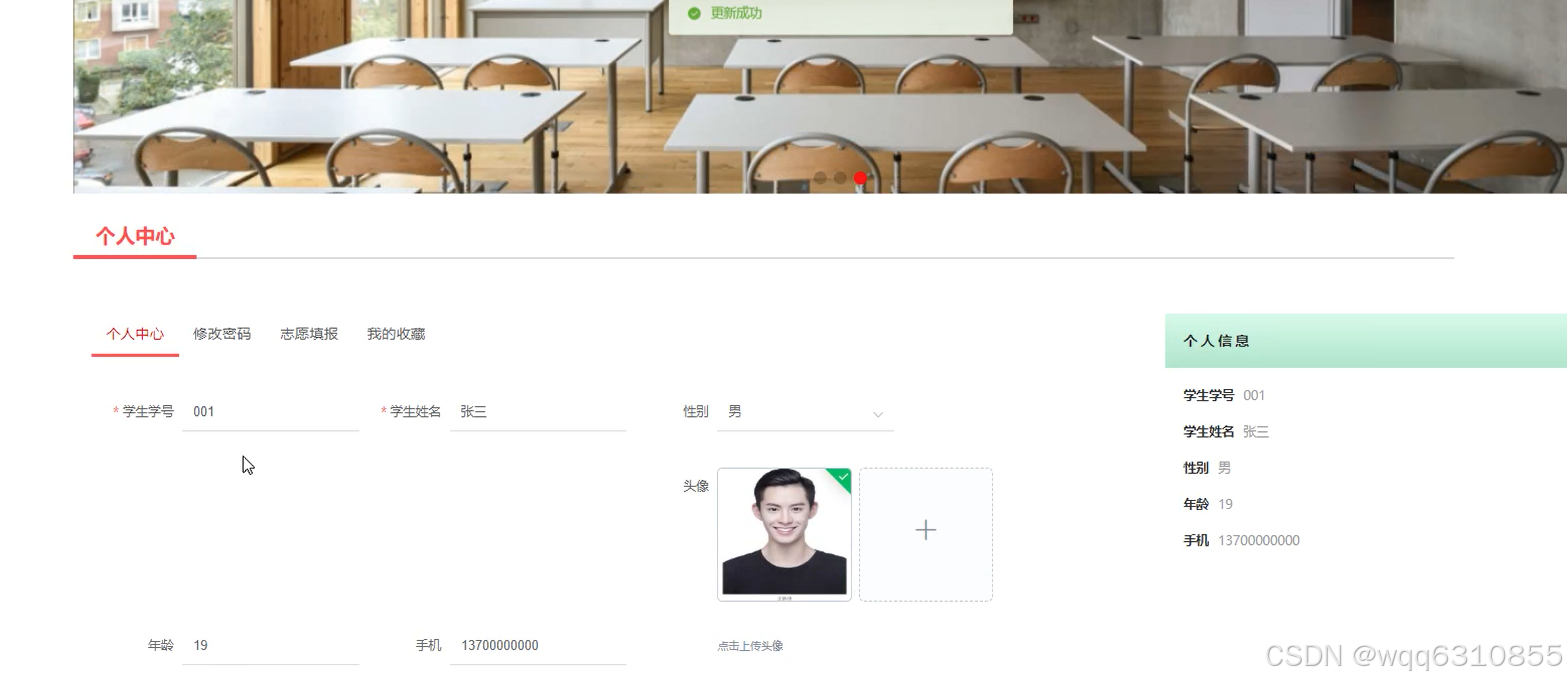This screenshot has height=683, width=1567.
Task: Click 性别 男 in info panel
Action: tap(1207, 468)
